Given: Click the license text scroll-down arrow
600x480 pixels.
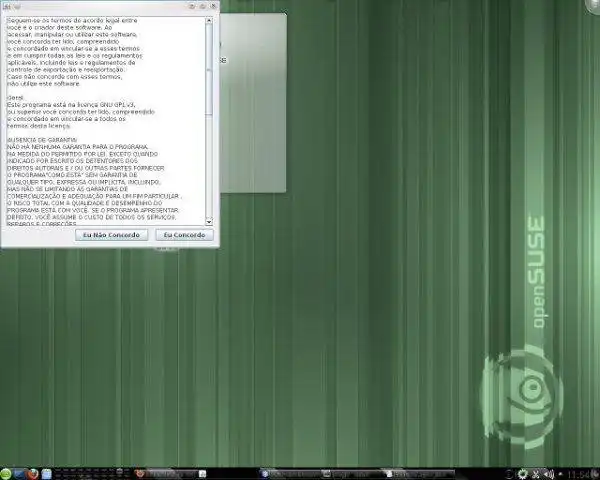Looking at the screenshot, I should pos(209,221).
